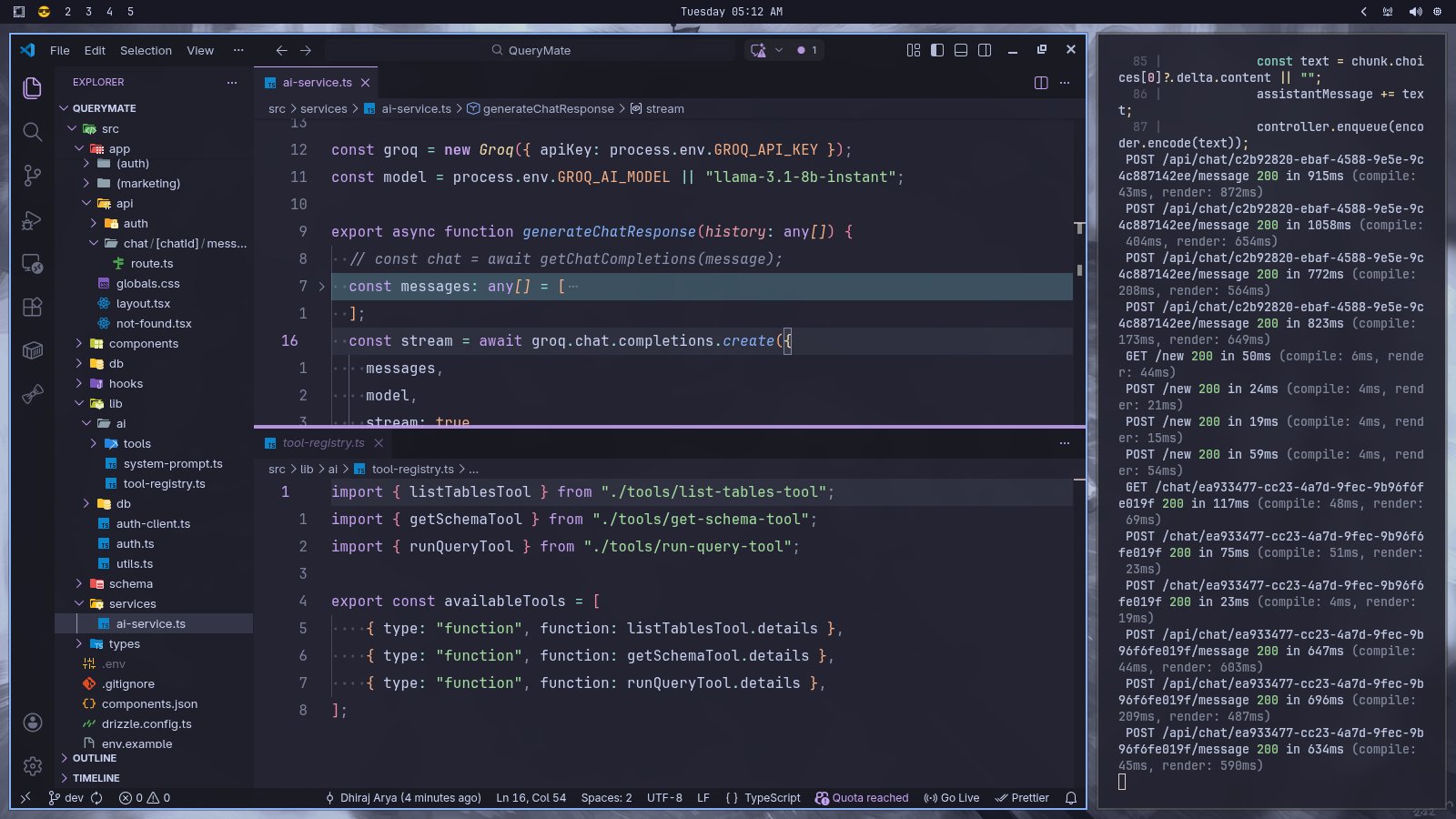
Task: Expand the OUTLINE section
Action: click(x=95, y=758)
